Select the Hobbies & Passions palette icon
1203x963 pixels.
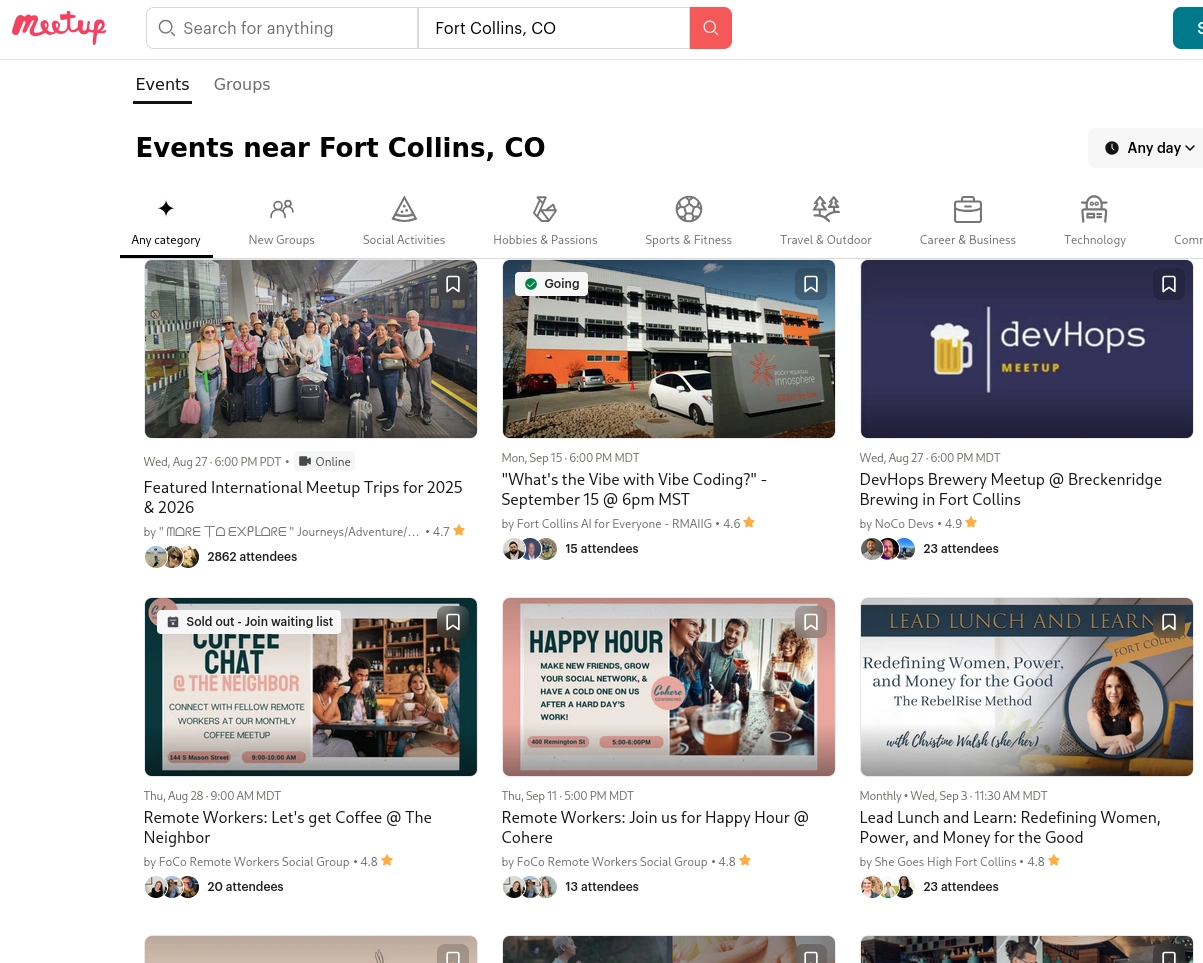(545, 208)
